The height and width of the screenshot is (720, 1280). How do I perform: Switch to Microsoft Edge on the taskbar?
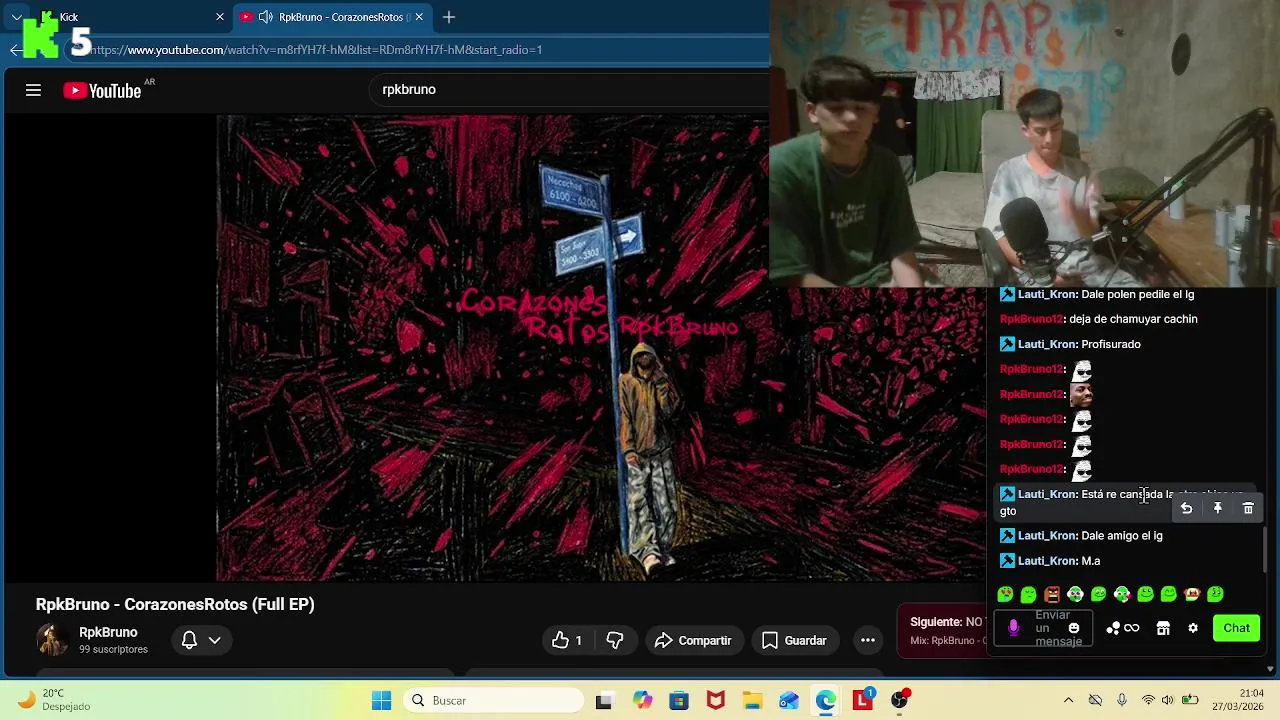click(826, 700)
